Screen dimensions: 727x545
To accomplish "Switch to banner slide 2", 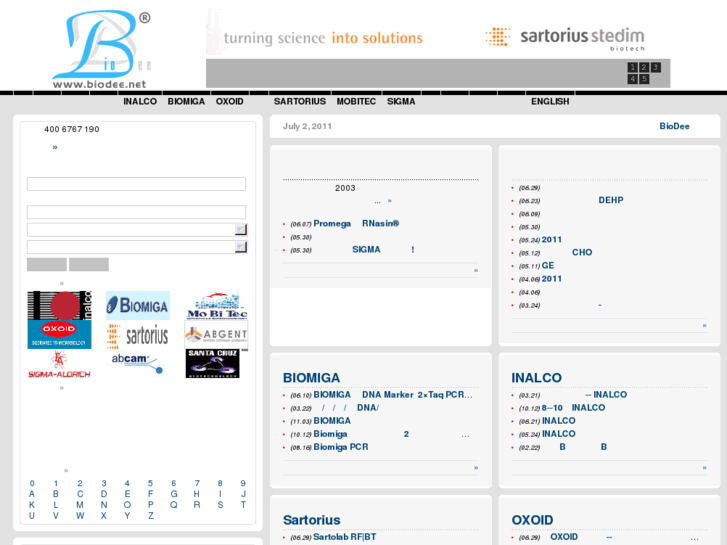I will (x=644, y=67).
